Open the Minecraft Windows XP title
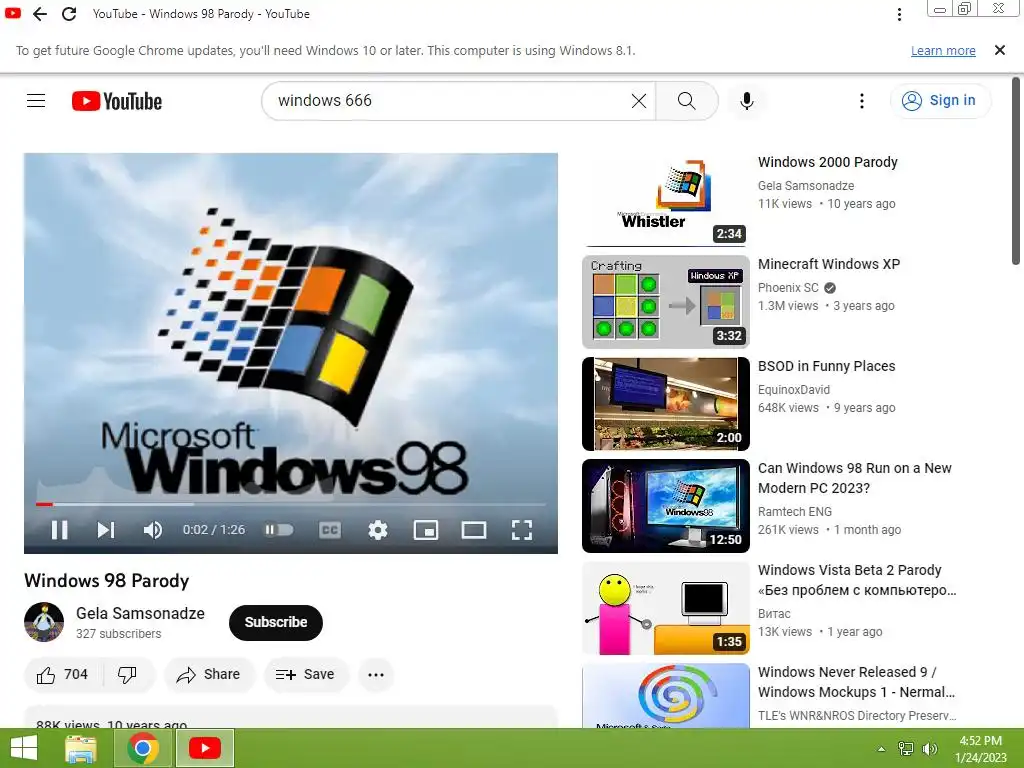1024x768 pixels. coord(829,264)
